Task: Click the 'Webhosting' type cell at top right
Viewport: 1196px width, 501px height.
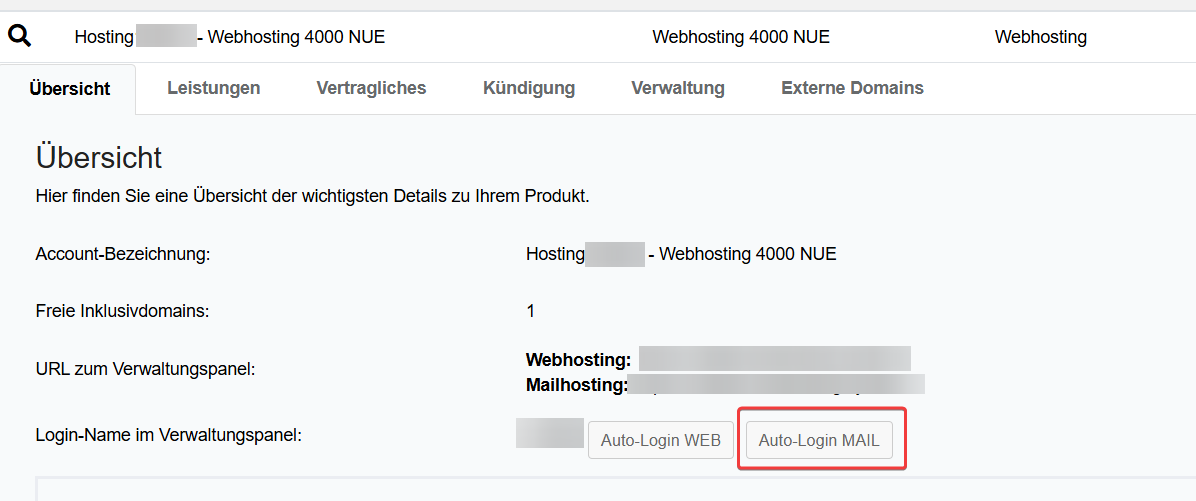Action: click(x=1040, y=37)
